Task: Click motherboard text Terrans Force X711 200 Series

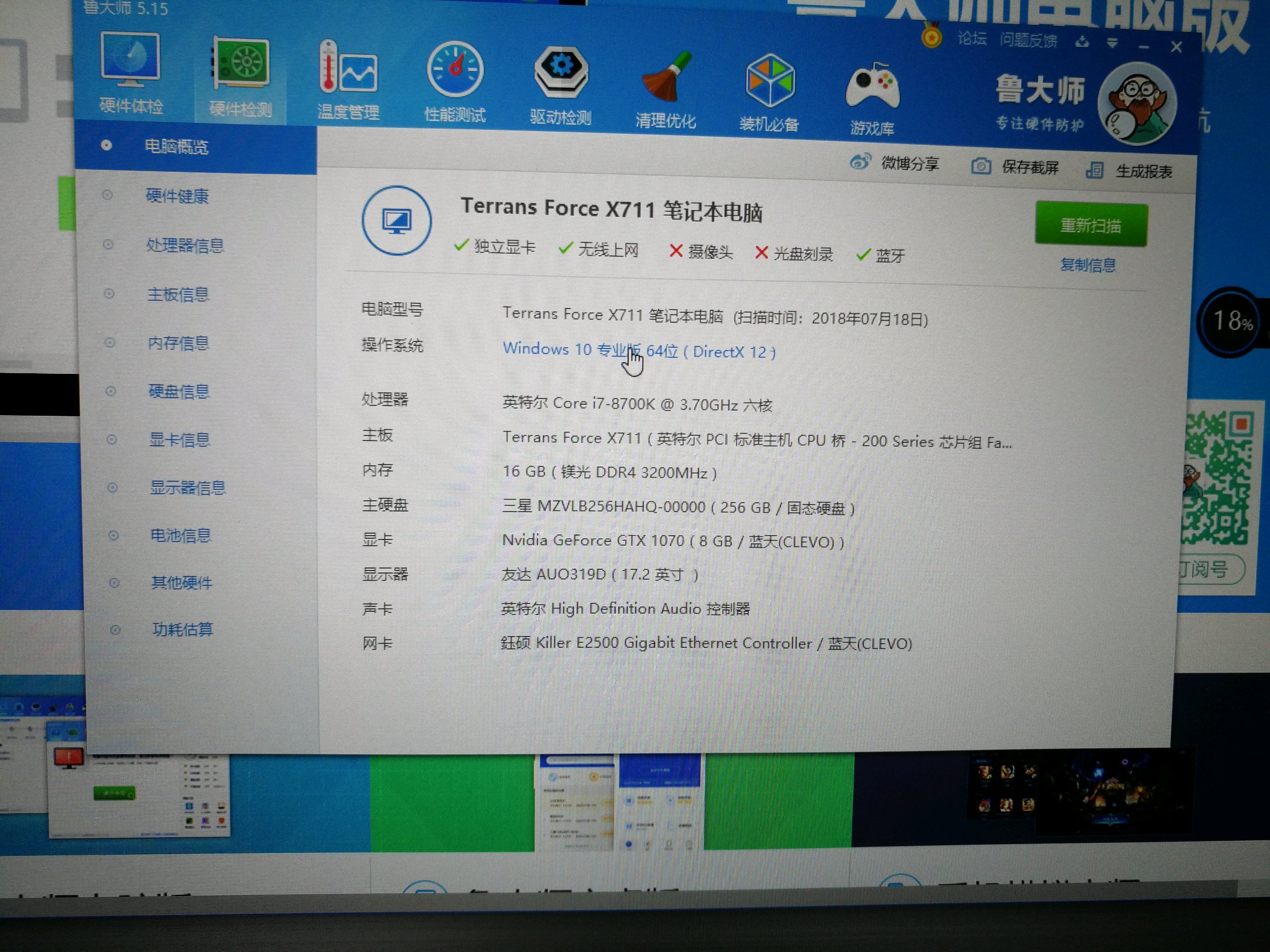Action: [757, 440]
